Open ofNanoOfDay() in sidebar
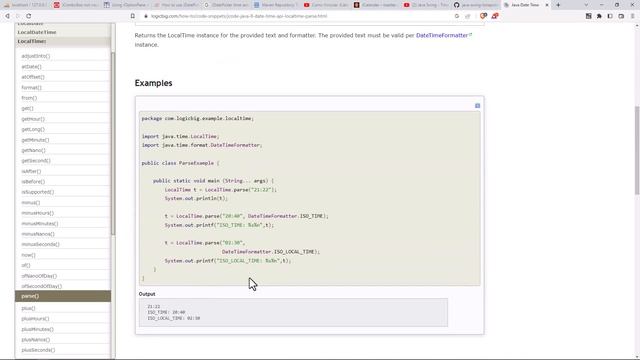This screenshot has height=360, width=640. [x=39, y=276]
